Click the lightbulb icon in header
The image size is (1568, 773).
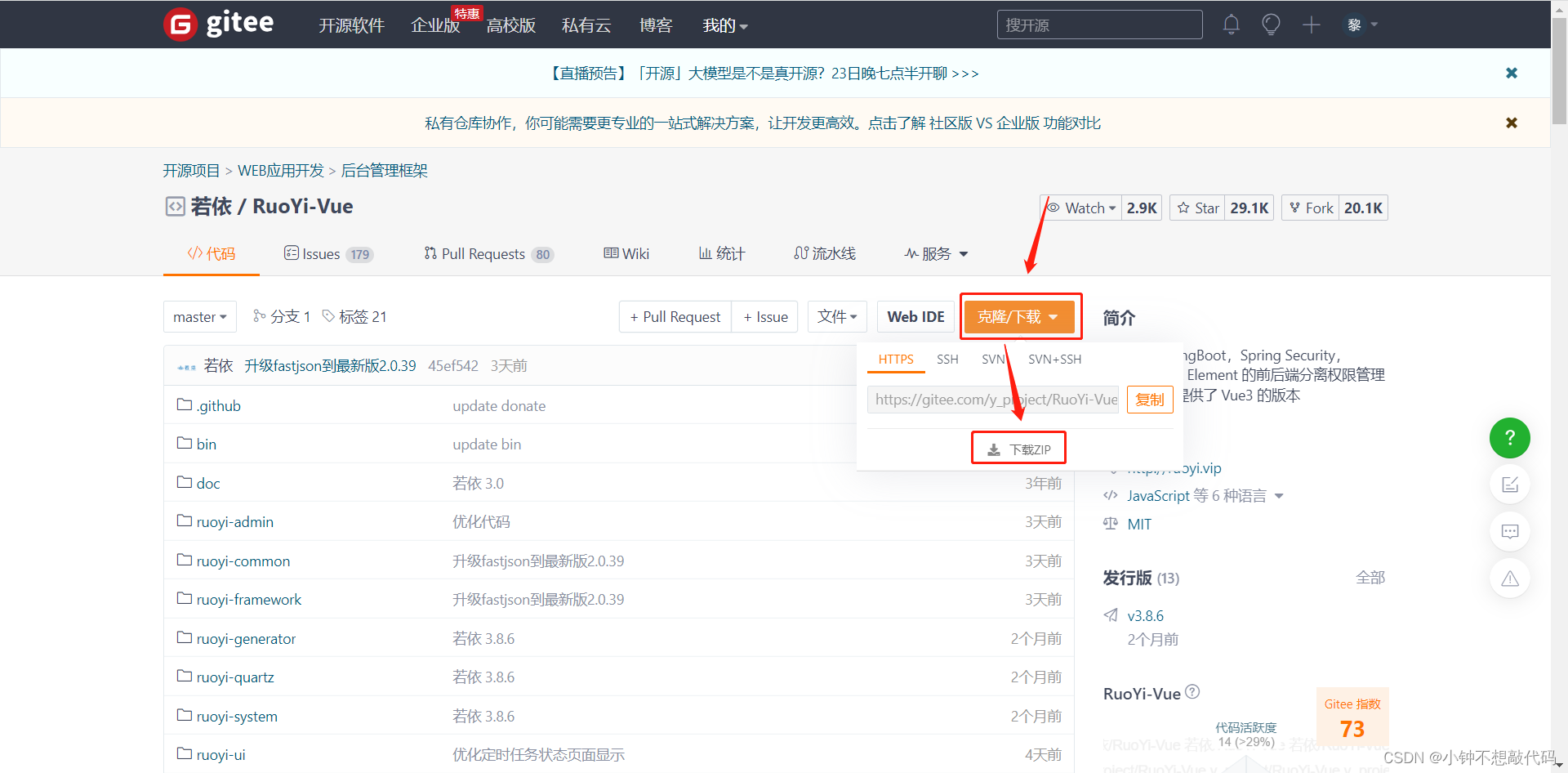click(x=1271, y=25)
